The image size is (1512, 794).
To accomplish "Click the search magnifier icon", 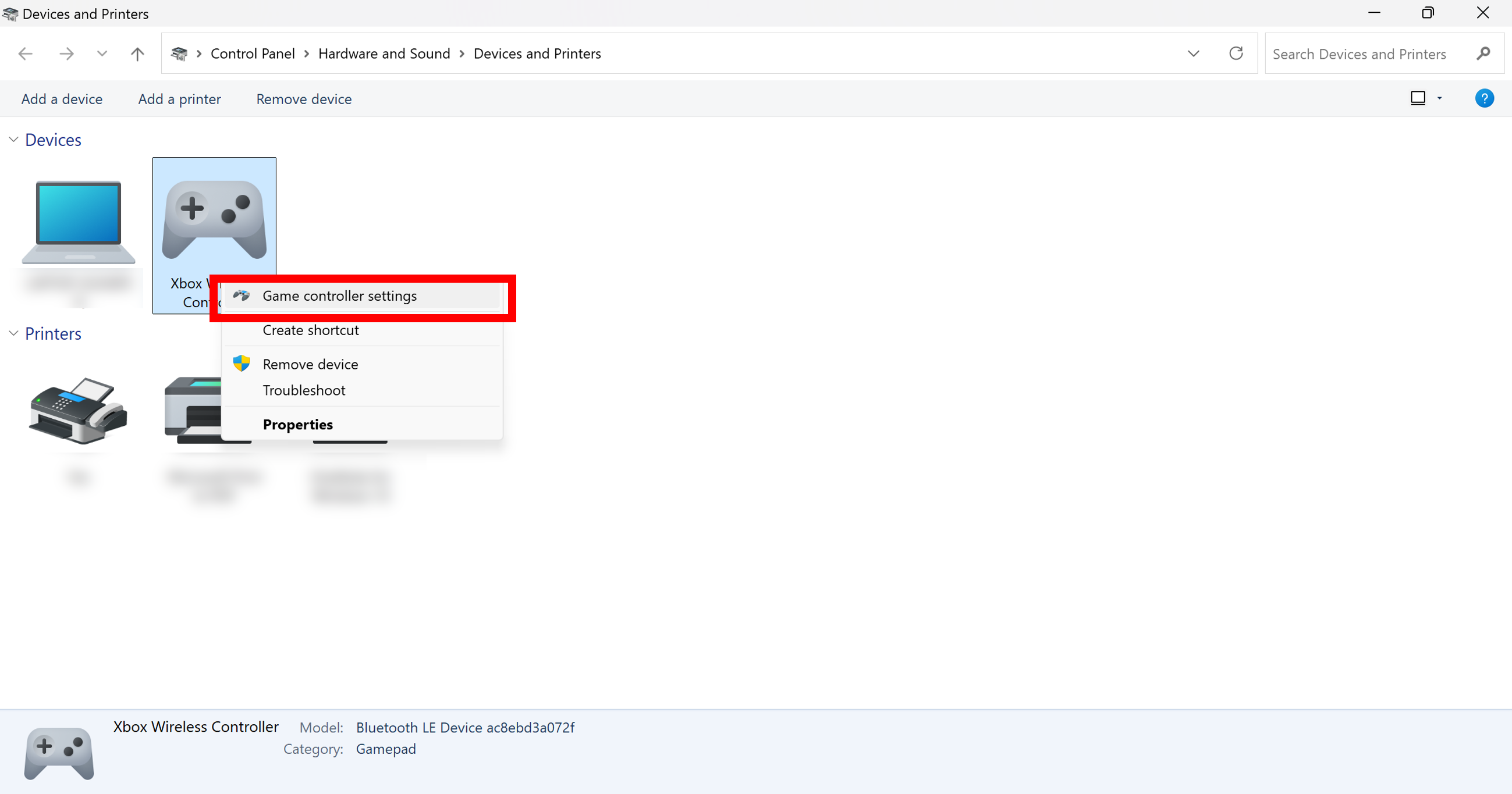I will click(1483, 54).
